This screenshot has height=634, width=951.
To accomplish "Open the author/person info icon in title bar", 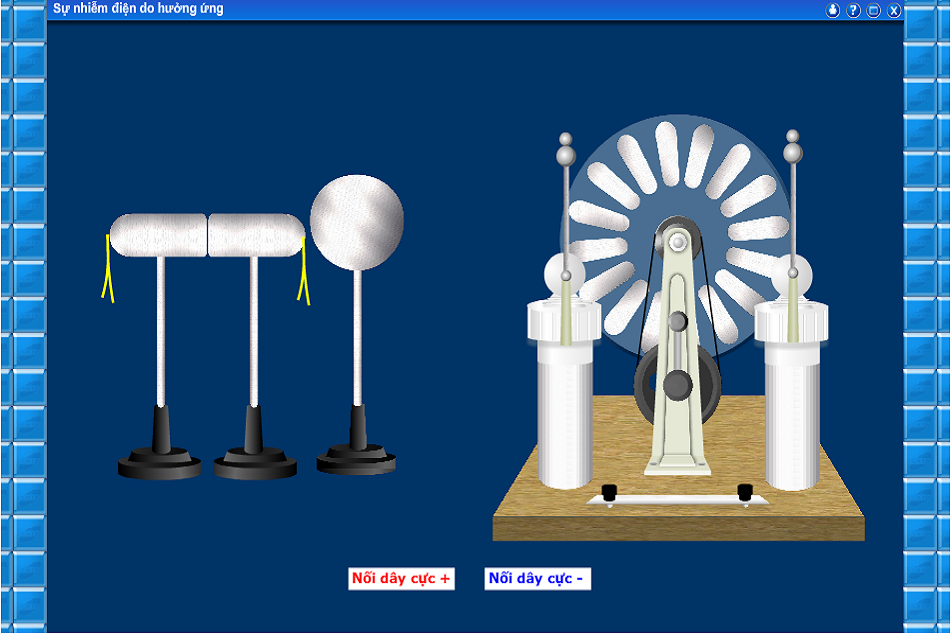I will point(833,10).
